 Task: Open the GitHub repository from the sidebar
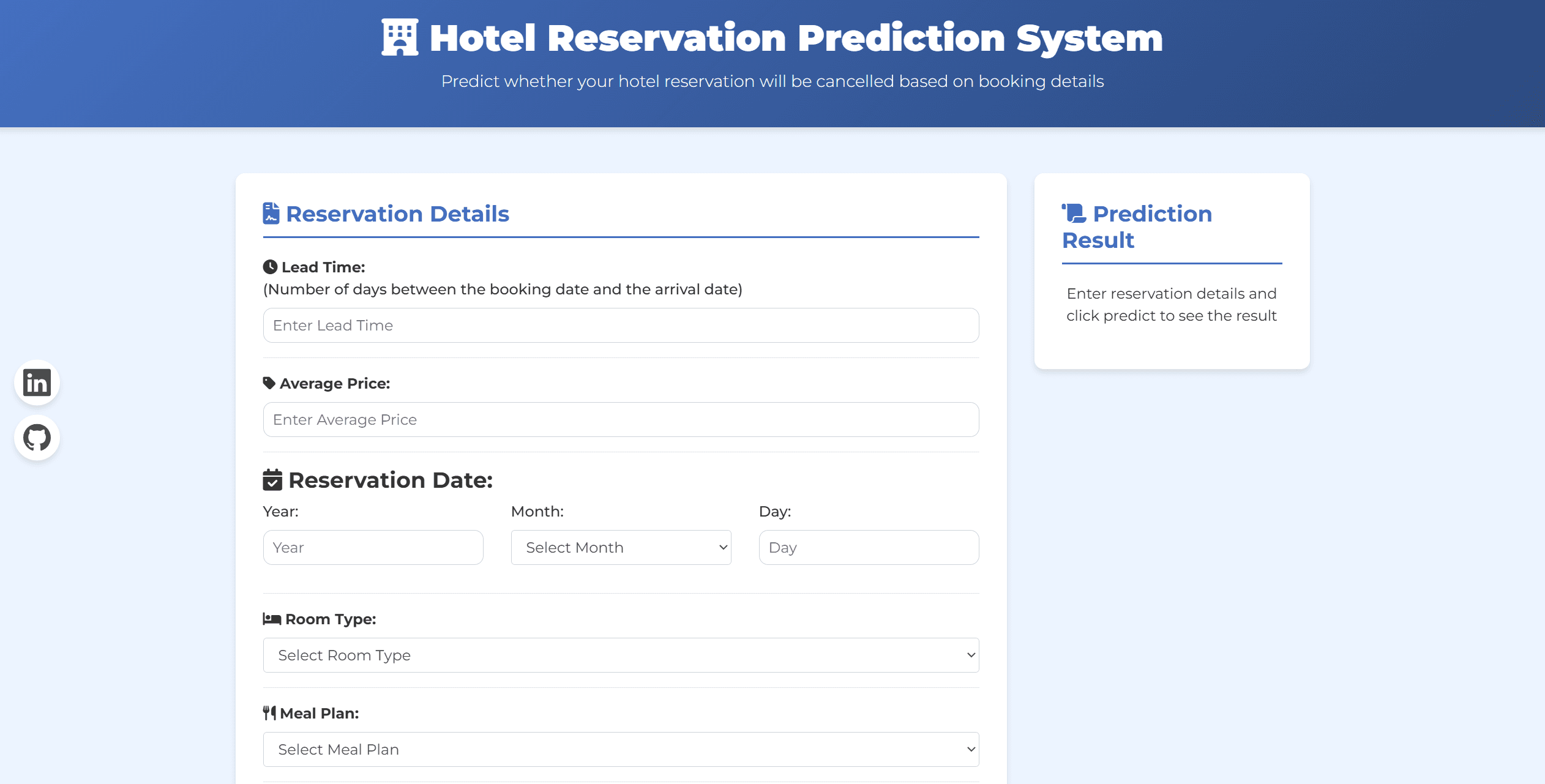click(37, 437)
